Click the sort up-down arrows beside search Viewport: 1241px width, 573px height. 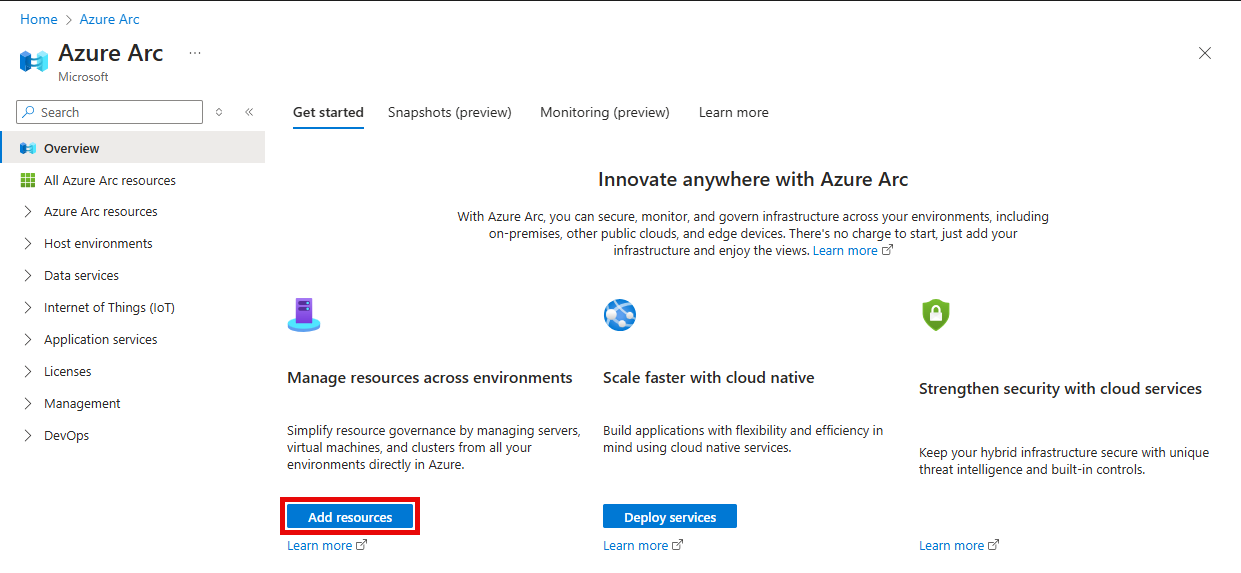219,112
